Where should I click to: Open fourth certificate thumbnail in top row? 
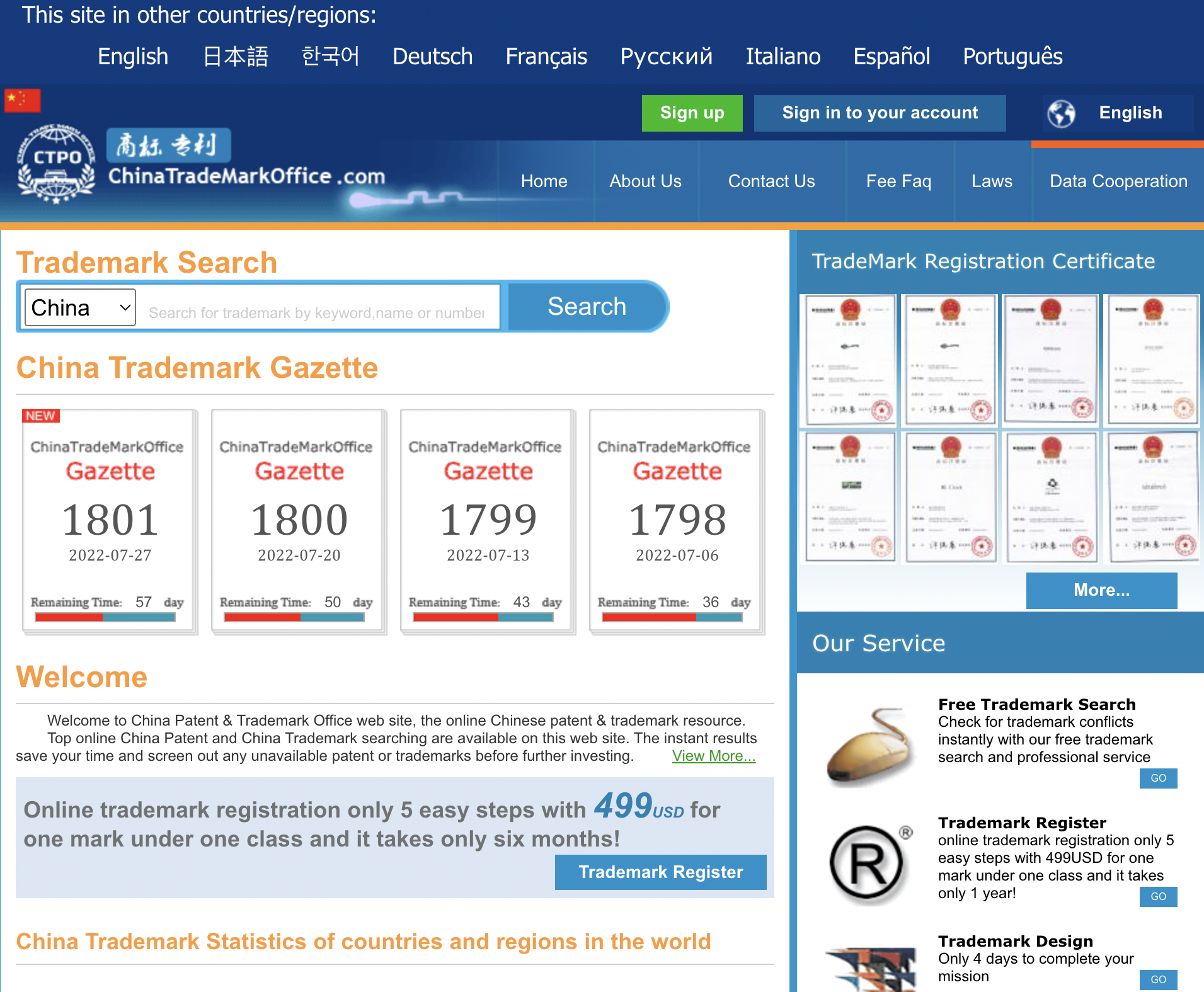tap(1151, 360)
